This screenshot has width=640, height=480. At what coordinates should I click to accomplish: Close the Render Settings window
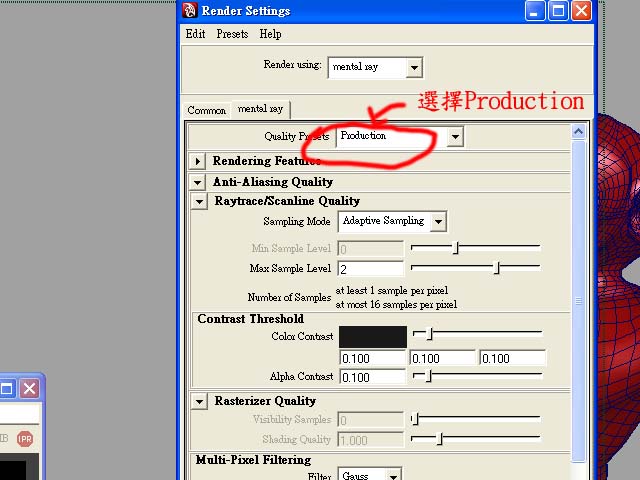[x=581, y=11]
